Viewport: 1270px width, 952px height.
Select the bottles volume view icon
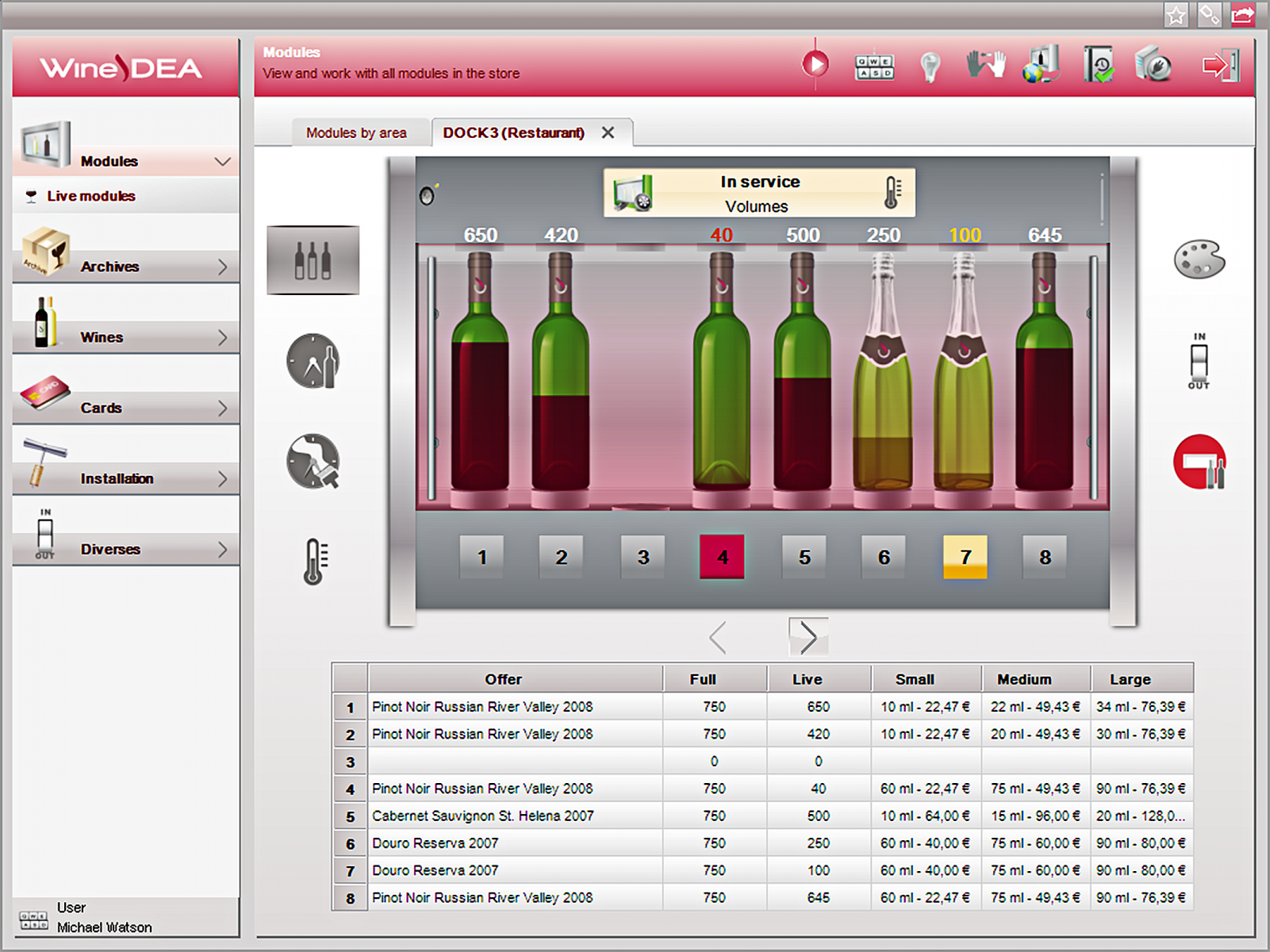tap(313, 260)
